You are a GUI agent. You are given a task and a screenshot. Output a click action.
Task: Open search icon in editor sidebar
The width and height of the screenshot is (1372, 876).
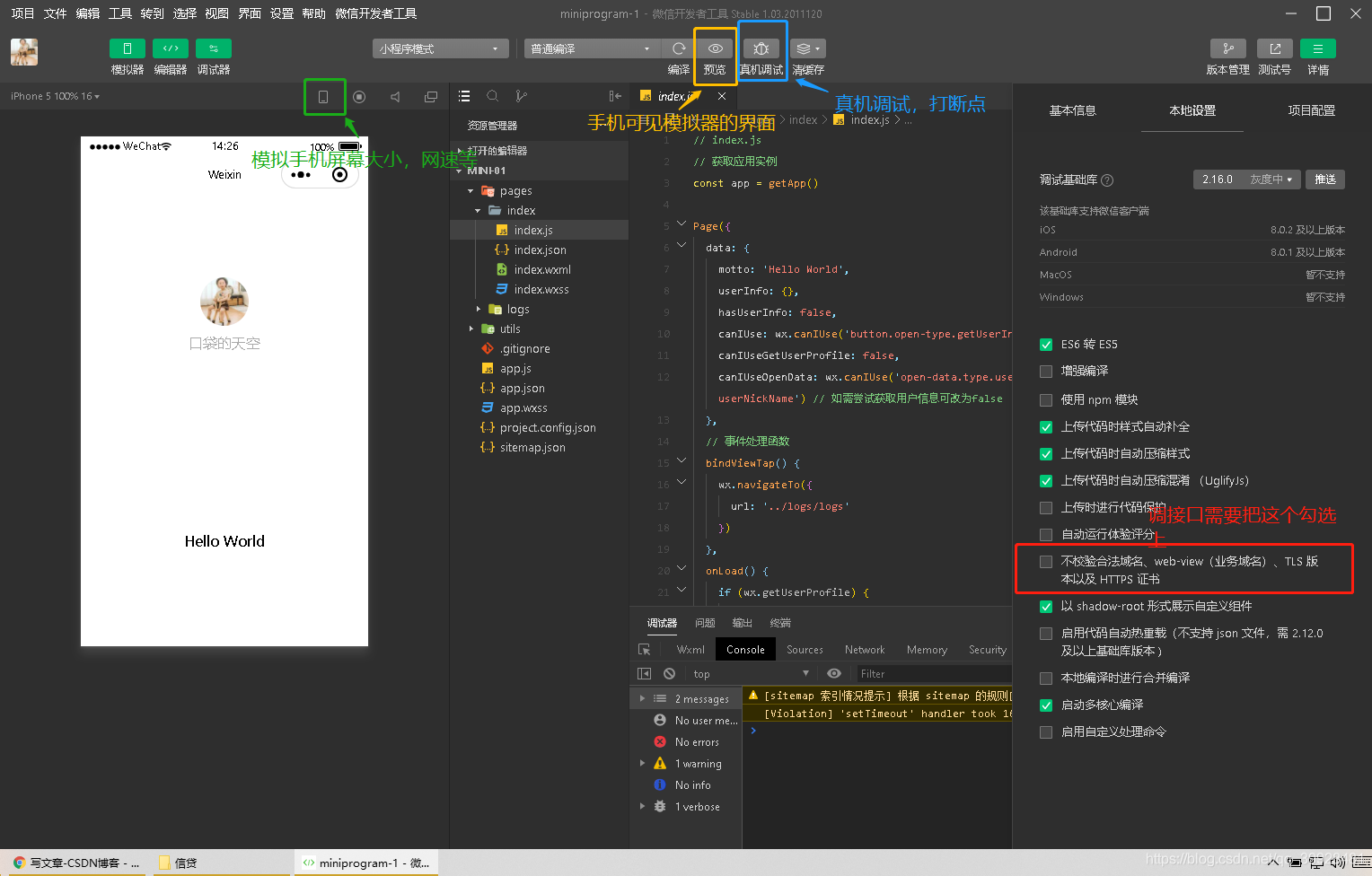coord(493,96)
